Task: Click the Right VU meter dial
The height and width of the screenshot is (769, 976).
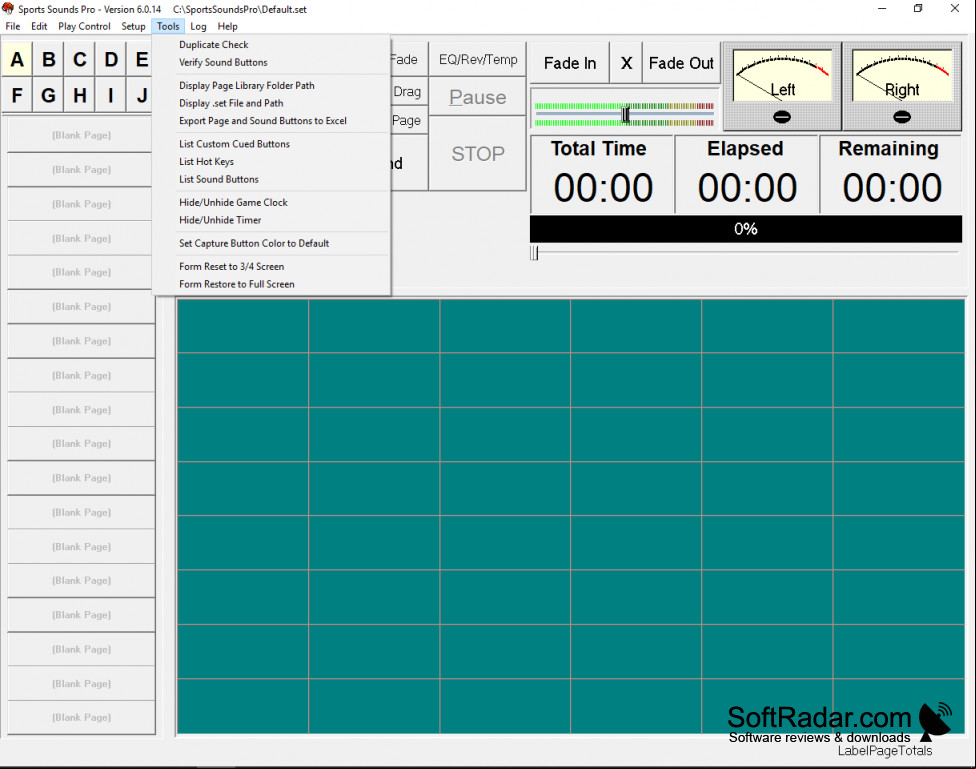Action: [902, 75]
